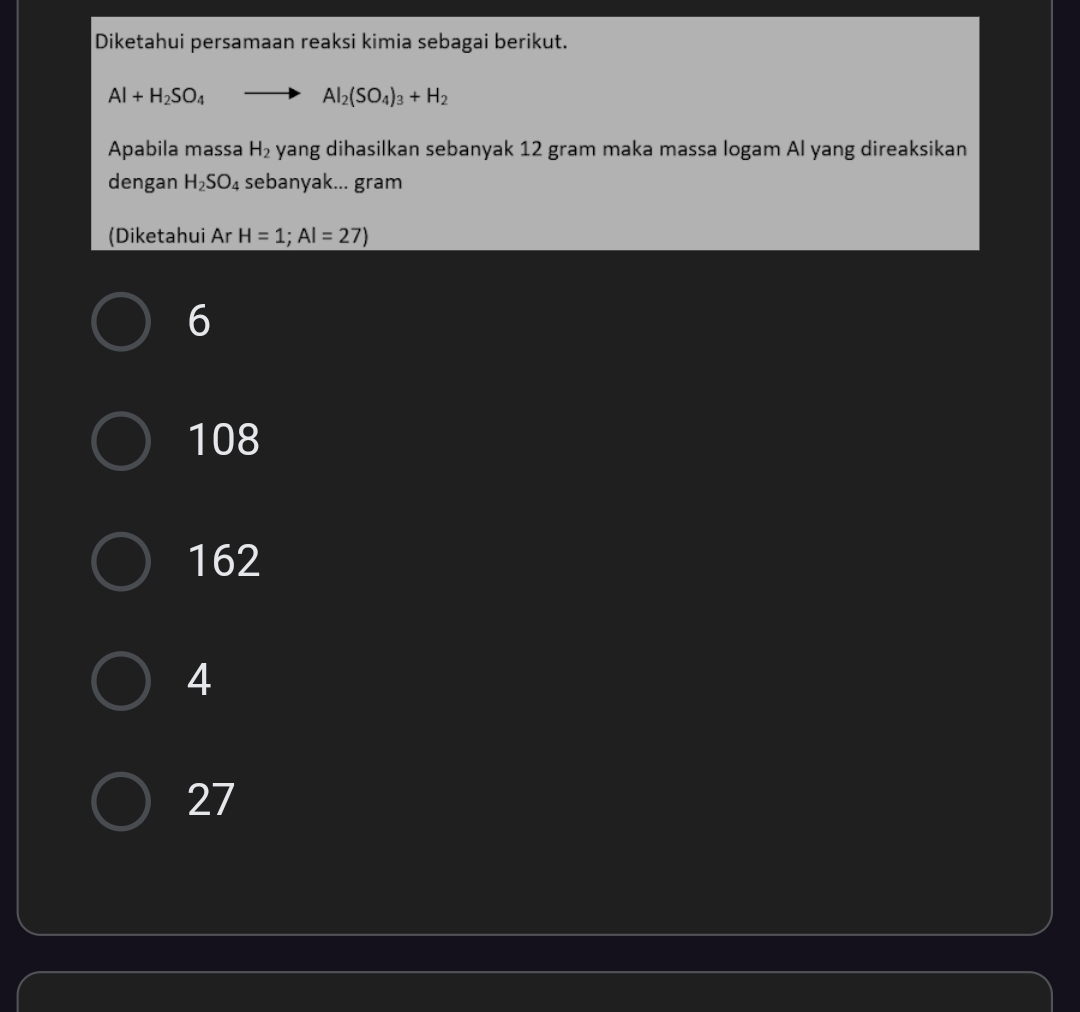The image size is (1080, 1012).
Task: Click the answer label text 27
Action: 211,800
